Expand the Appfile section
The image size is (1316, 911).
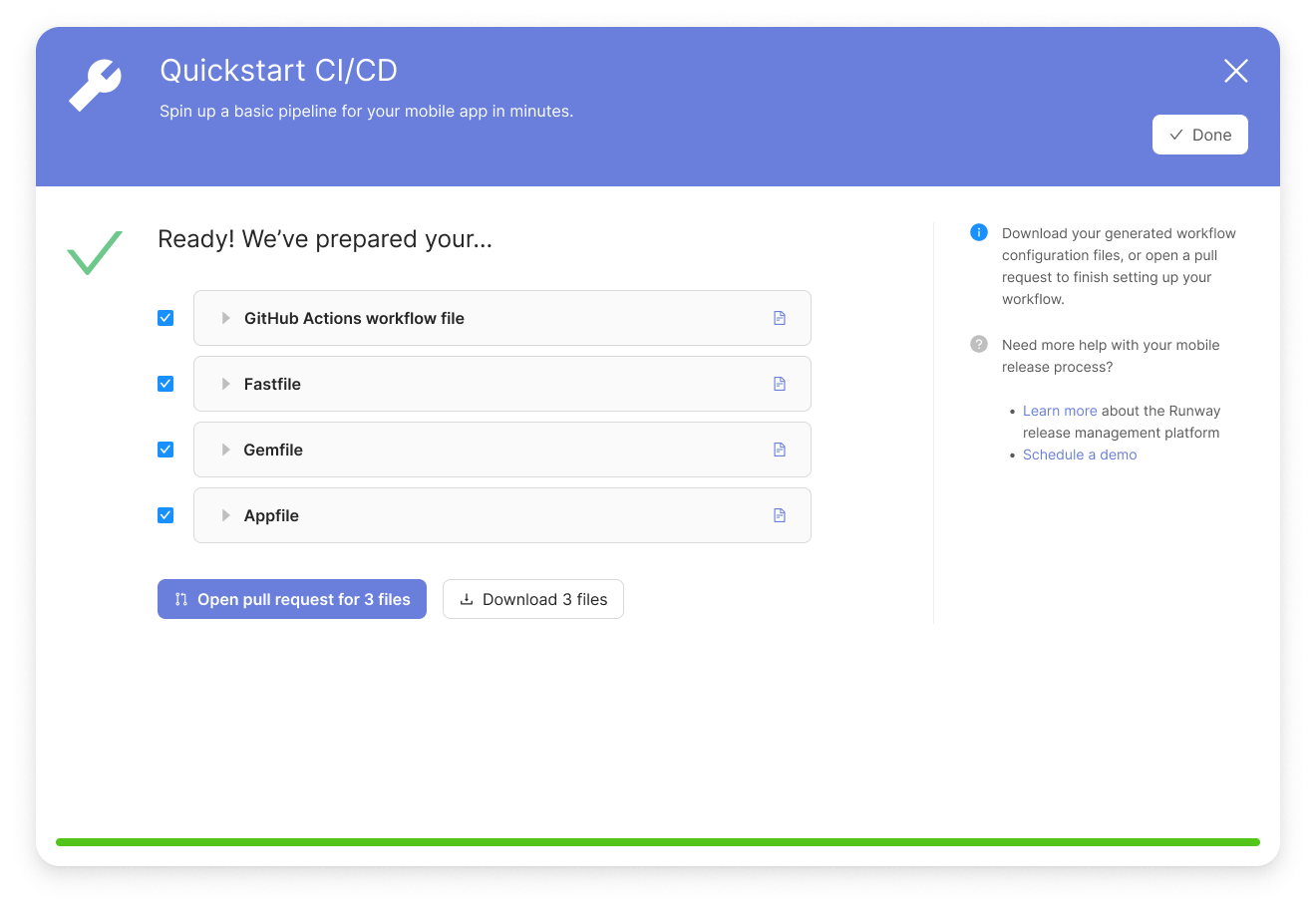tap(226, 515)
